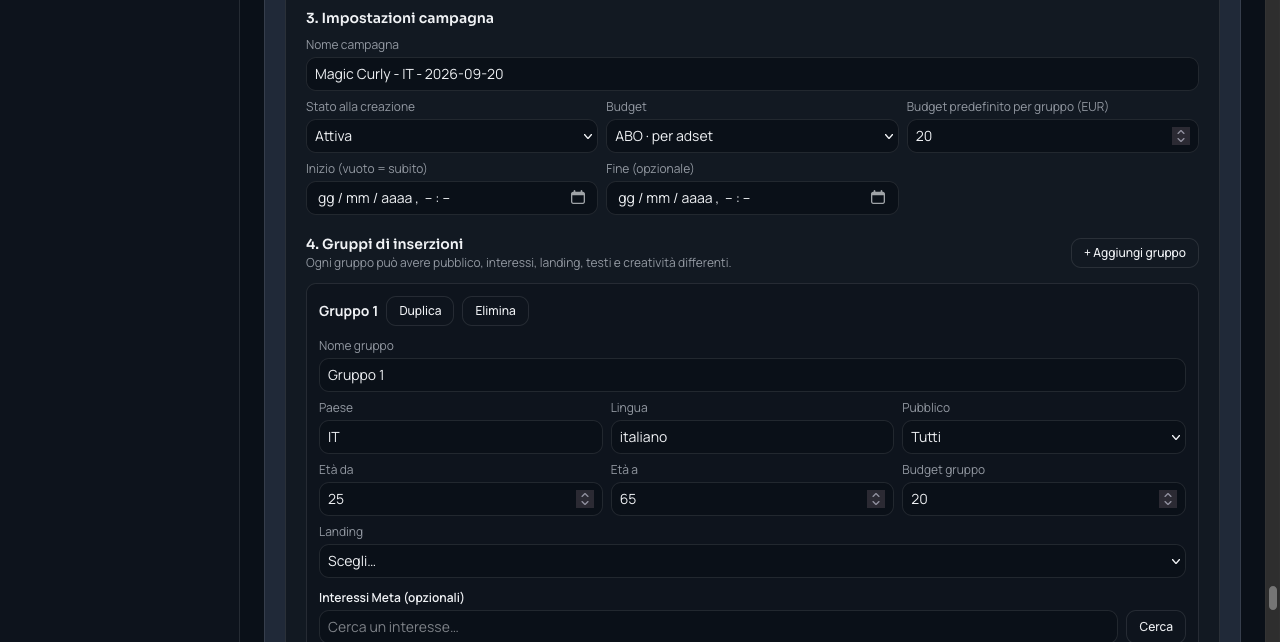The height and width of the screenshot is (642, 1280).
Task: Open the Inizio date picker calendar icon
Action: coord(578,197)
